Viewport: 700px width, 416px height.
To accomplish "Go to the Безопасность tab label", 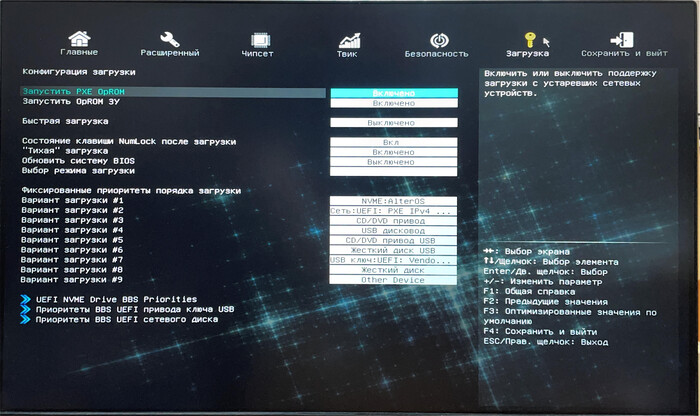I will point(436,53).
